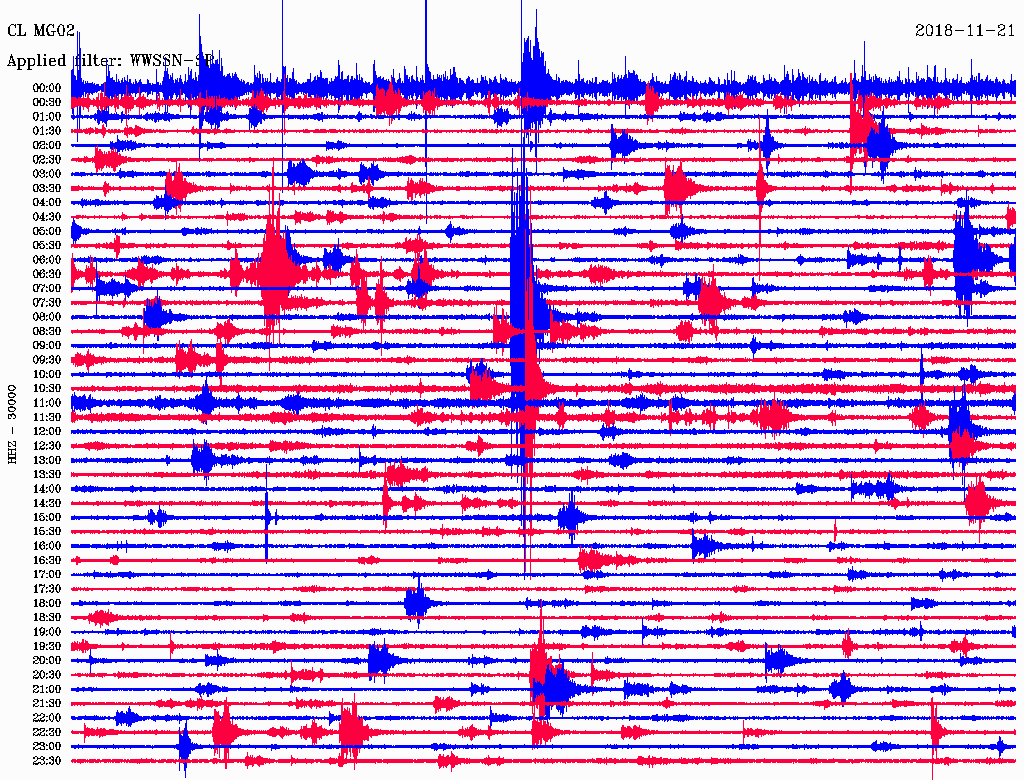Select the 01:30 time label
The image size is (1024, 780).
coord(47,131)
